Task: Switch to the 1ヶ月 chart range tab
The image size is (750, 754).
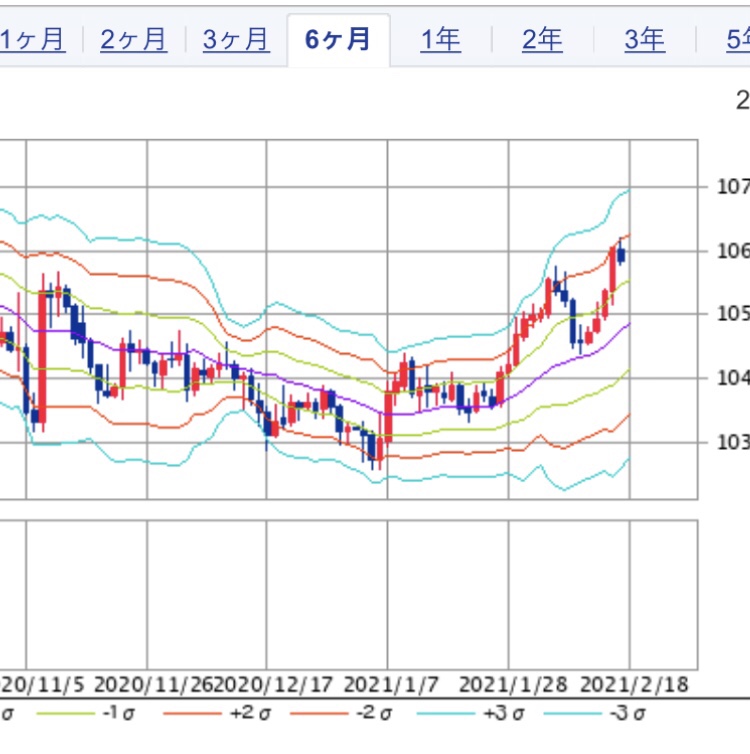Action: point(33,40)
